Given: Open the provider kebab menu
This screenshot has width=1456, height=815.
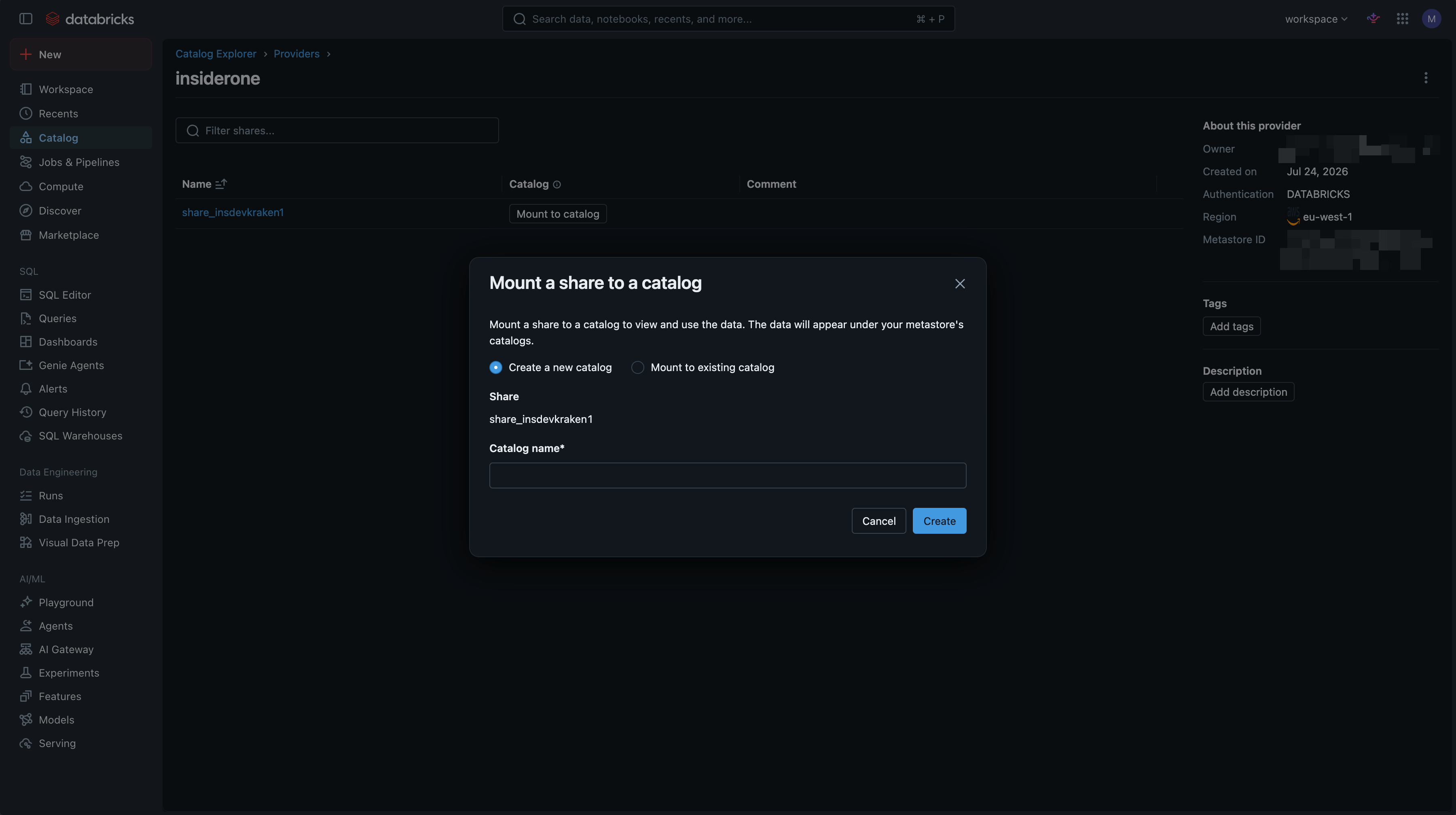Looking at the screenshot, I should click(1426, 77).
